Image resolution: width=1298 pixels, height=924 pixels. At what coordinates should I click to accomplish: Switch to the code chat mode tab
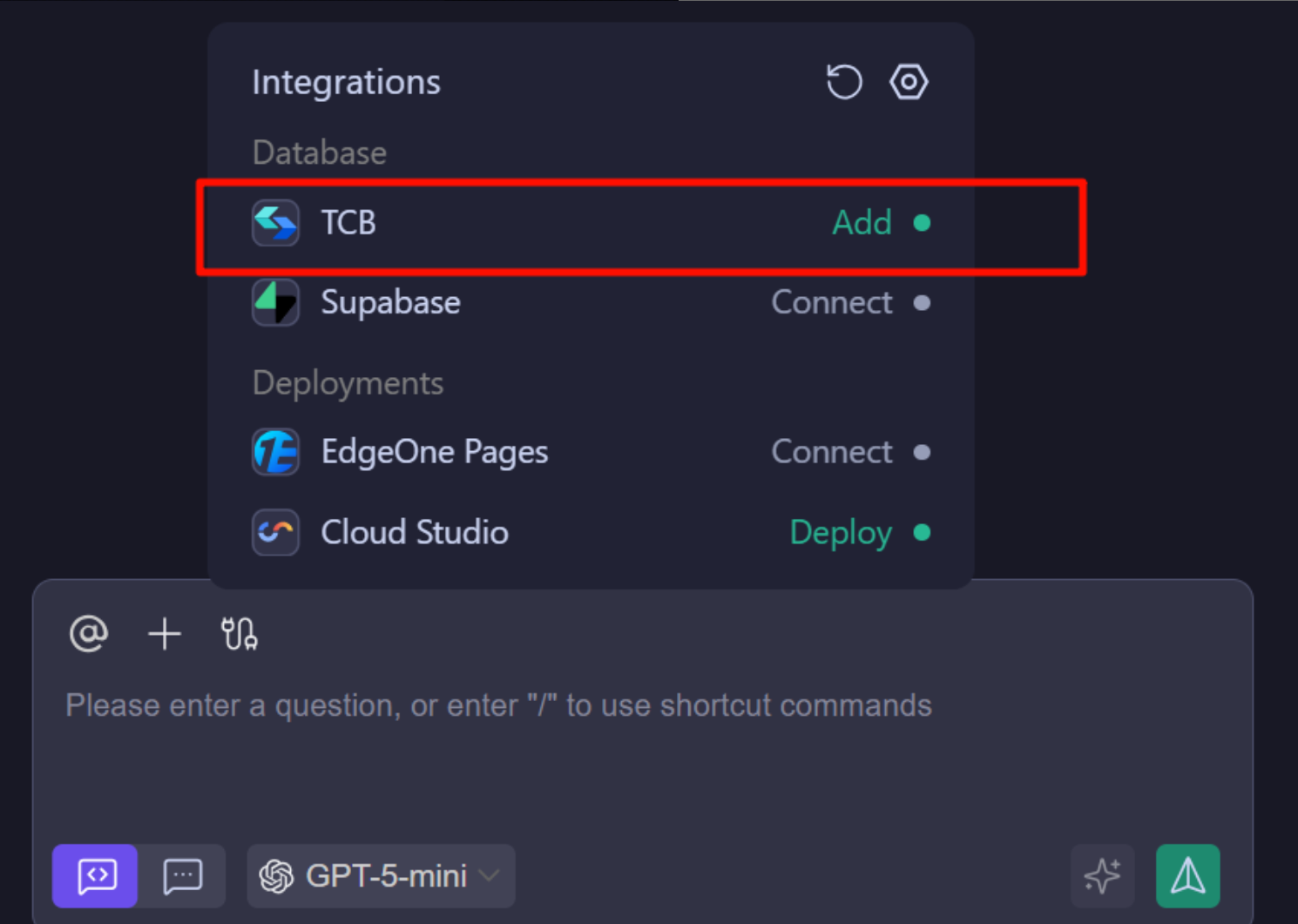pyautogui.click(x=94, y=876)
